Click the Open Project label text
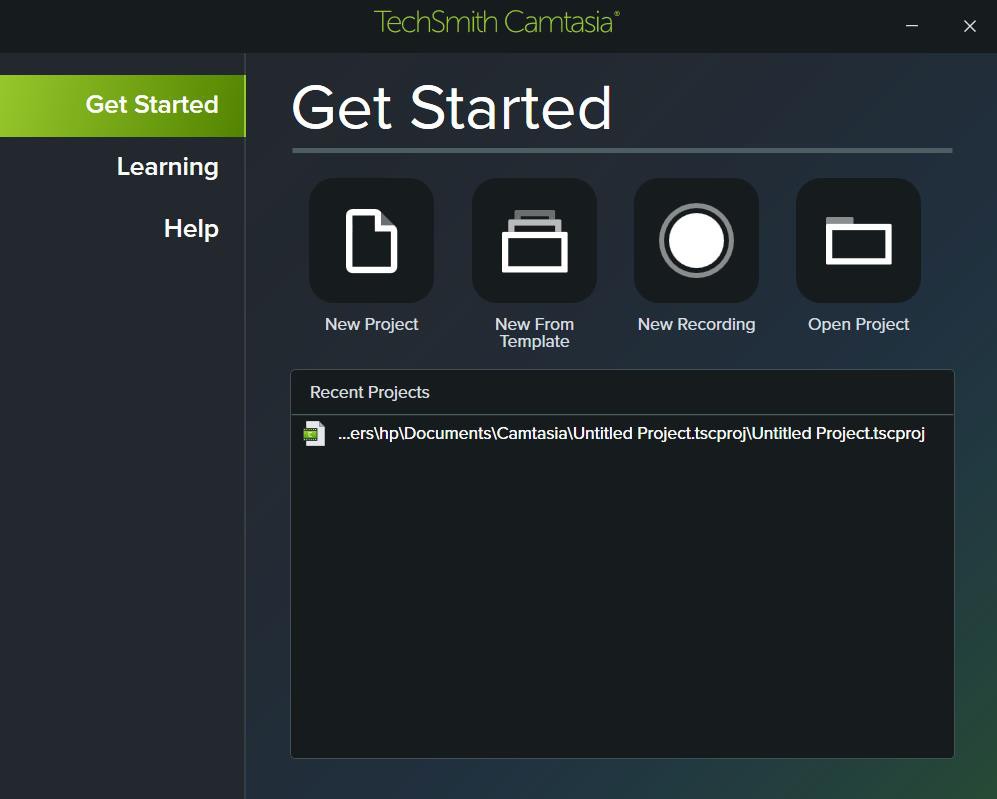Screen dimensions: 997x799 (x=858, y=324)
